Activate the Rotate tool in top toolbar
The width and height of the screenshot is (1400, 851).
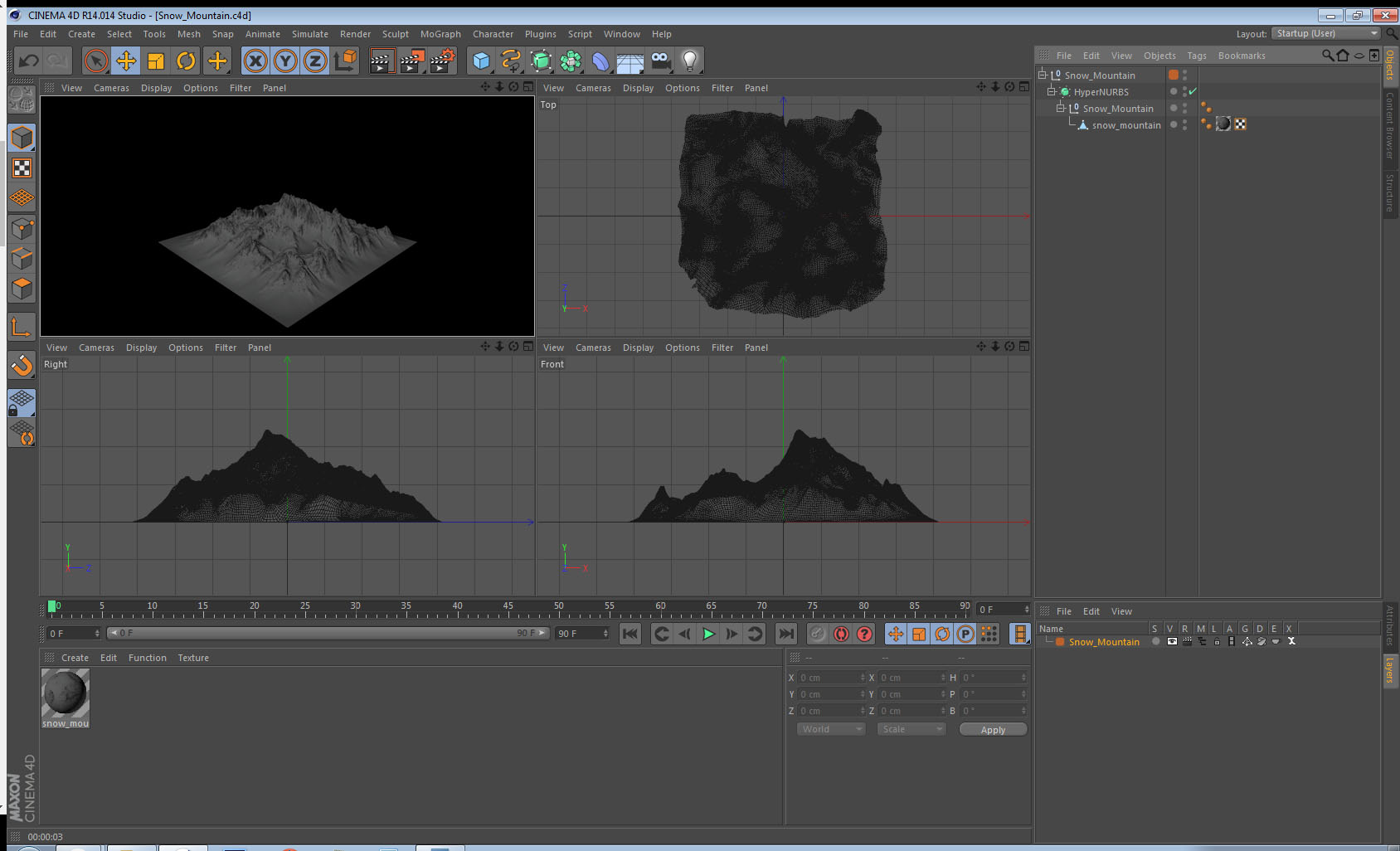click(x=186, y=61)
